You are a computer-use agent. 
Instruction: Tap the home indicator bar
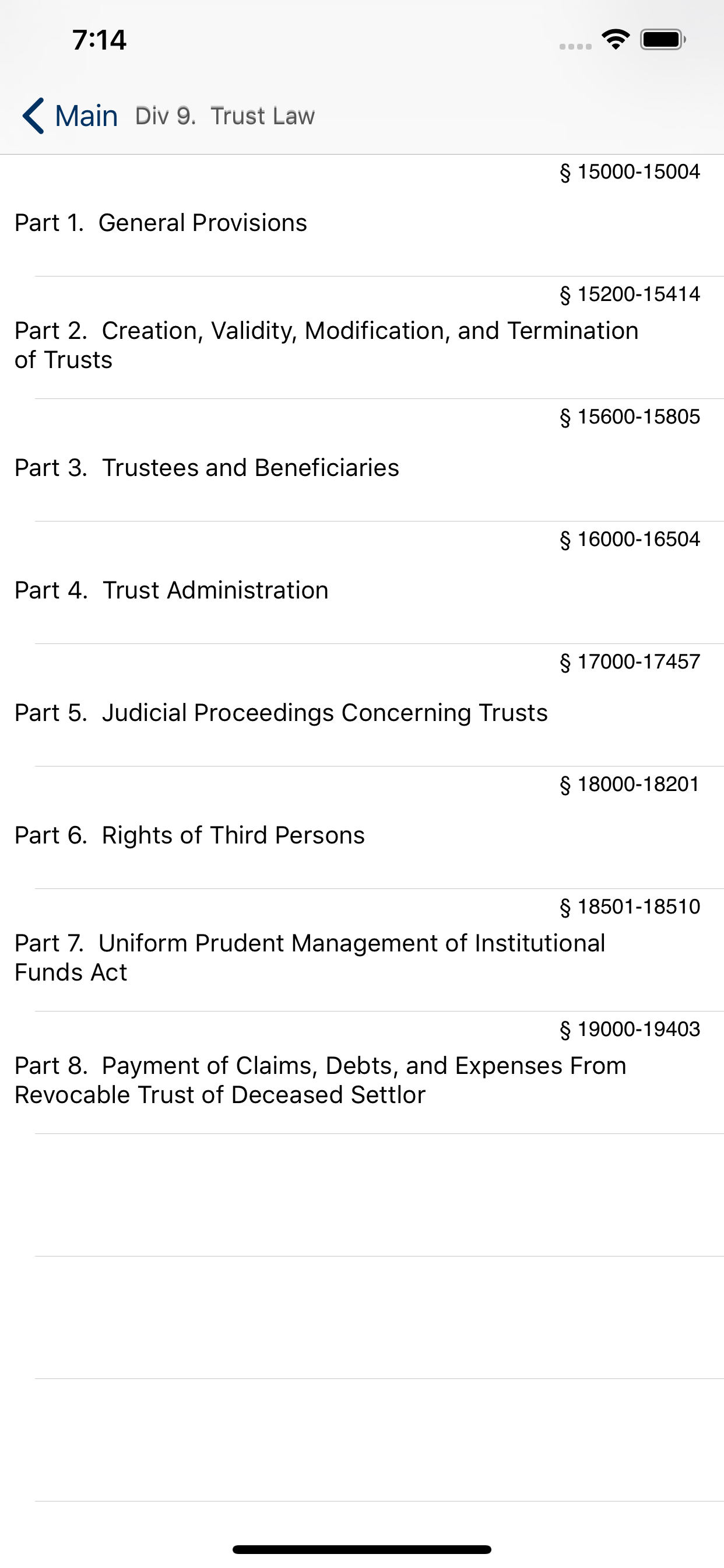pyautogui.click(x=362, y=1549)
